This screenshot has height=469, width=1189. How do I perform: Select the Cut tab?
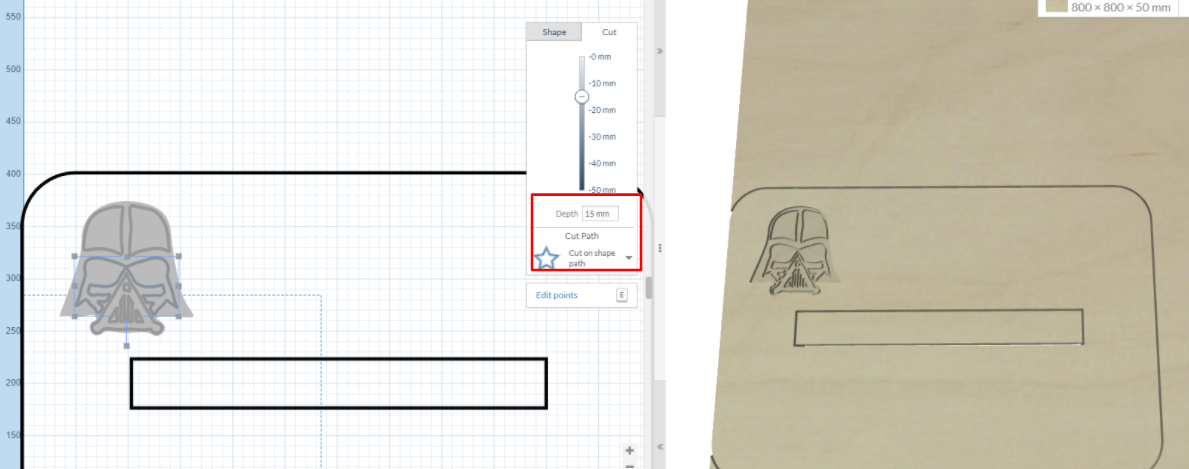[609, 32]
